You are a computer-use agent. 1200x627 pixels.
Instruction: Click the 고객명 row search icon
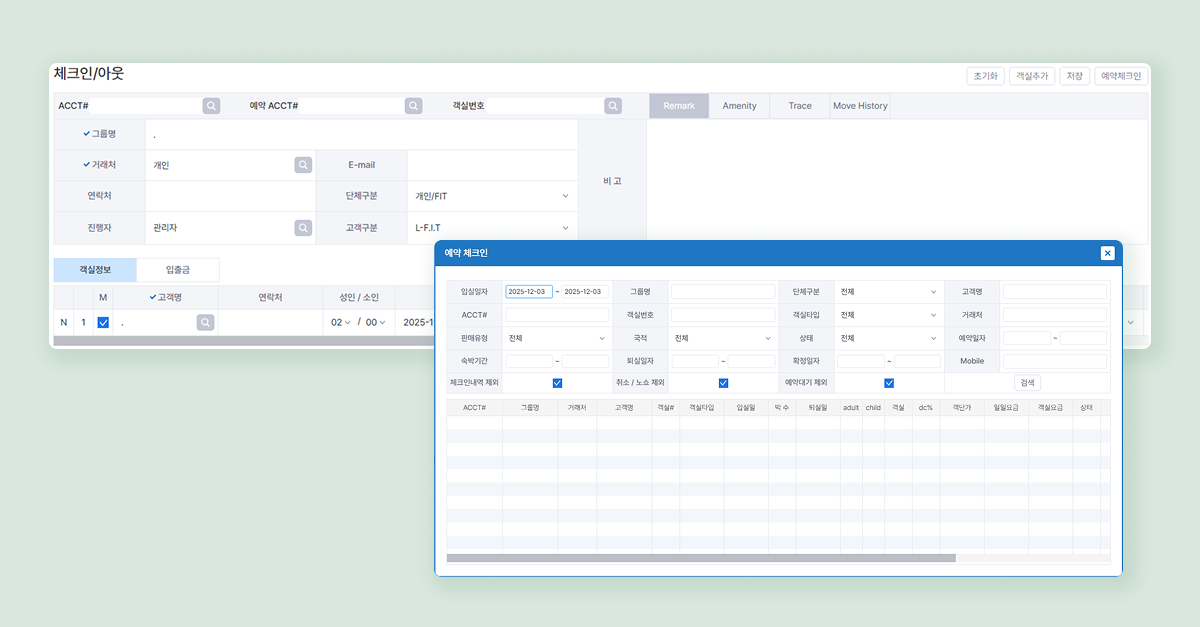click(x=205, y=322)
